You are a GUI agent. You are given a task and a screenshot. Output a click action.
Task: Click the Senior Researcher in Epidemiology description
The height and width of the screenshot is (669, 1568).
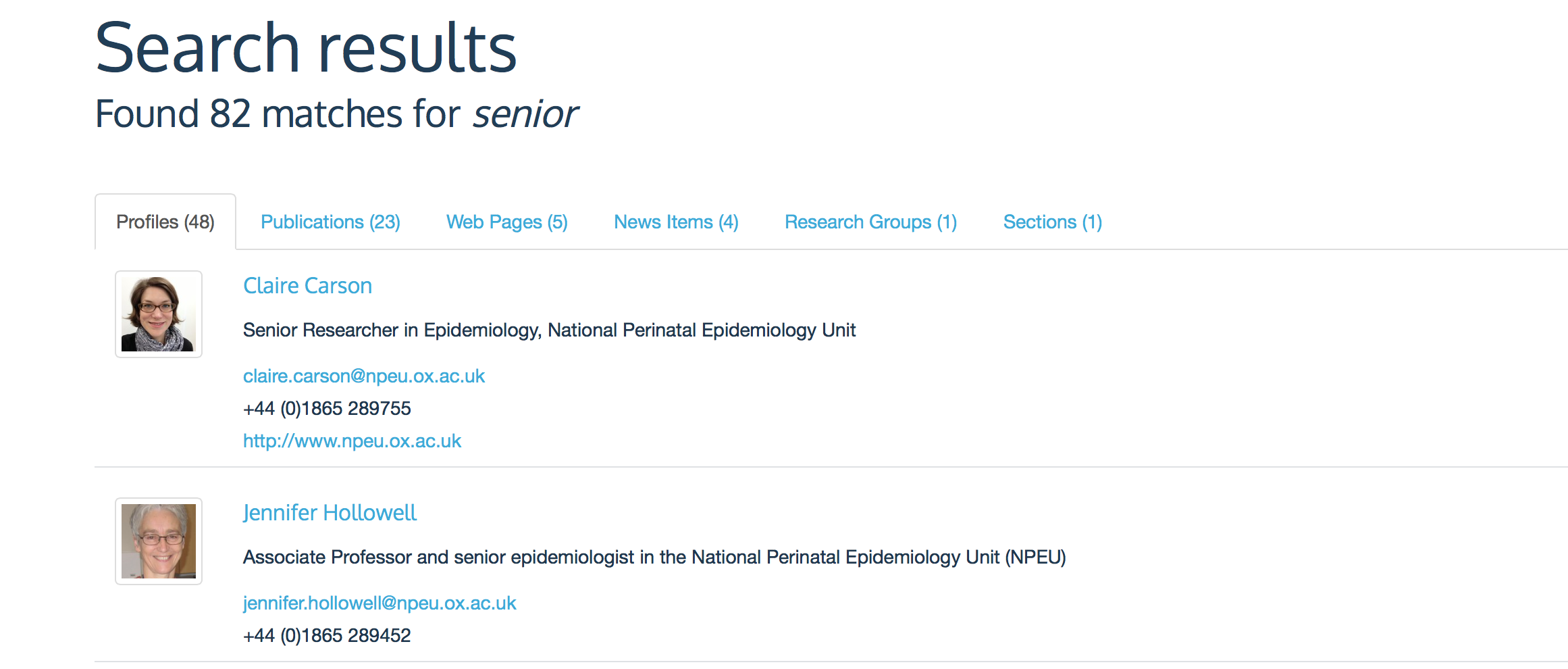click(x=549, y=330)
